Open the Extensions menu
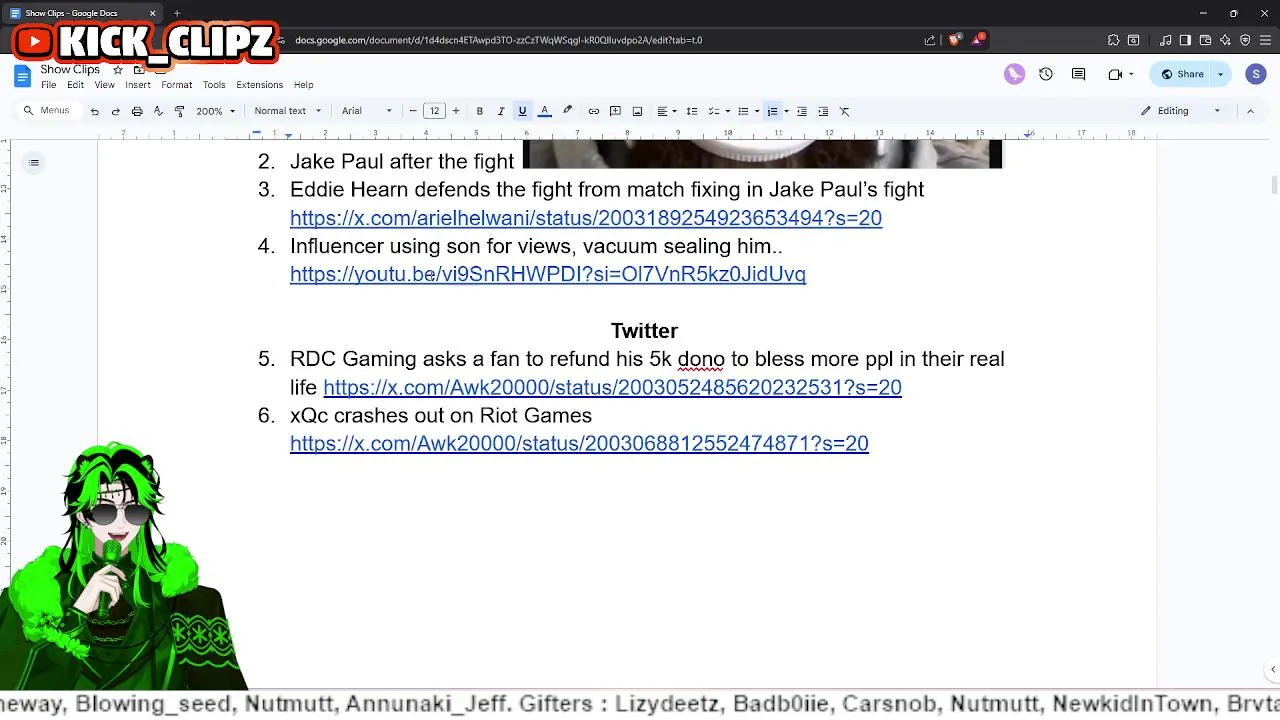Viewport: 1280px width, 720px height. (x=259, y=85)
